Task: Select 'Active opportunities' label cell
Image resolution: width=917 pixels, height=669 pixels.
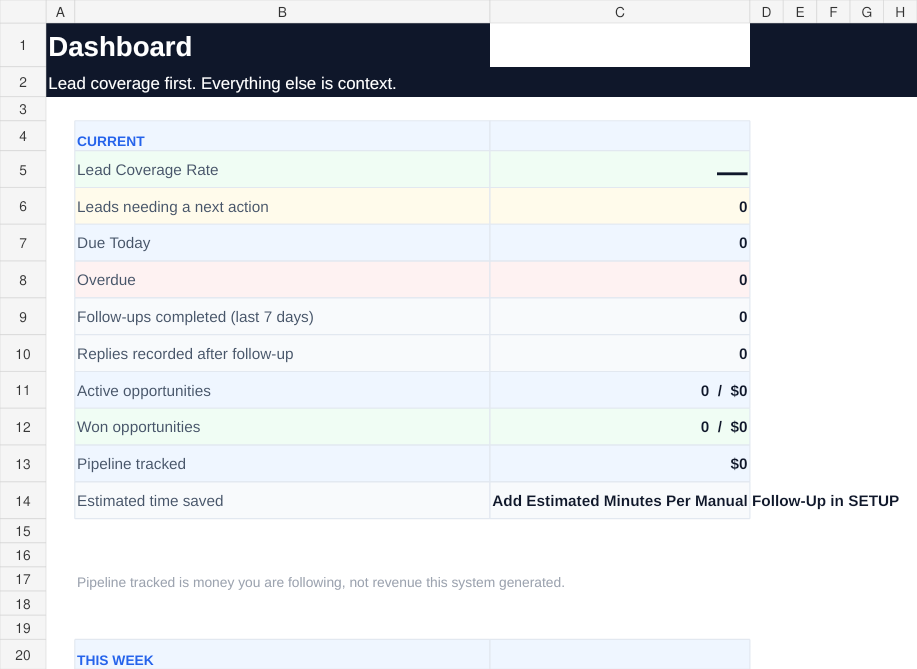Action: click(x=282, y=390)
